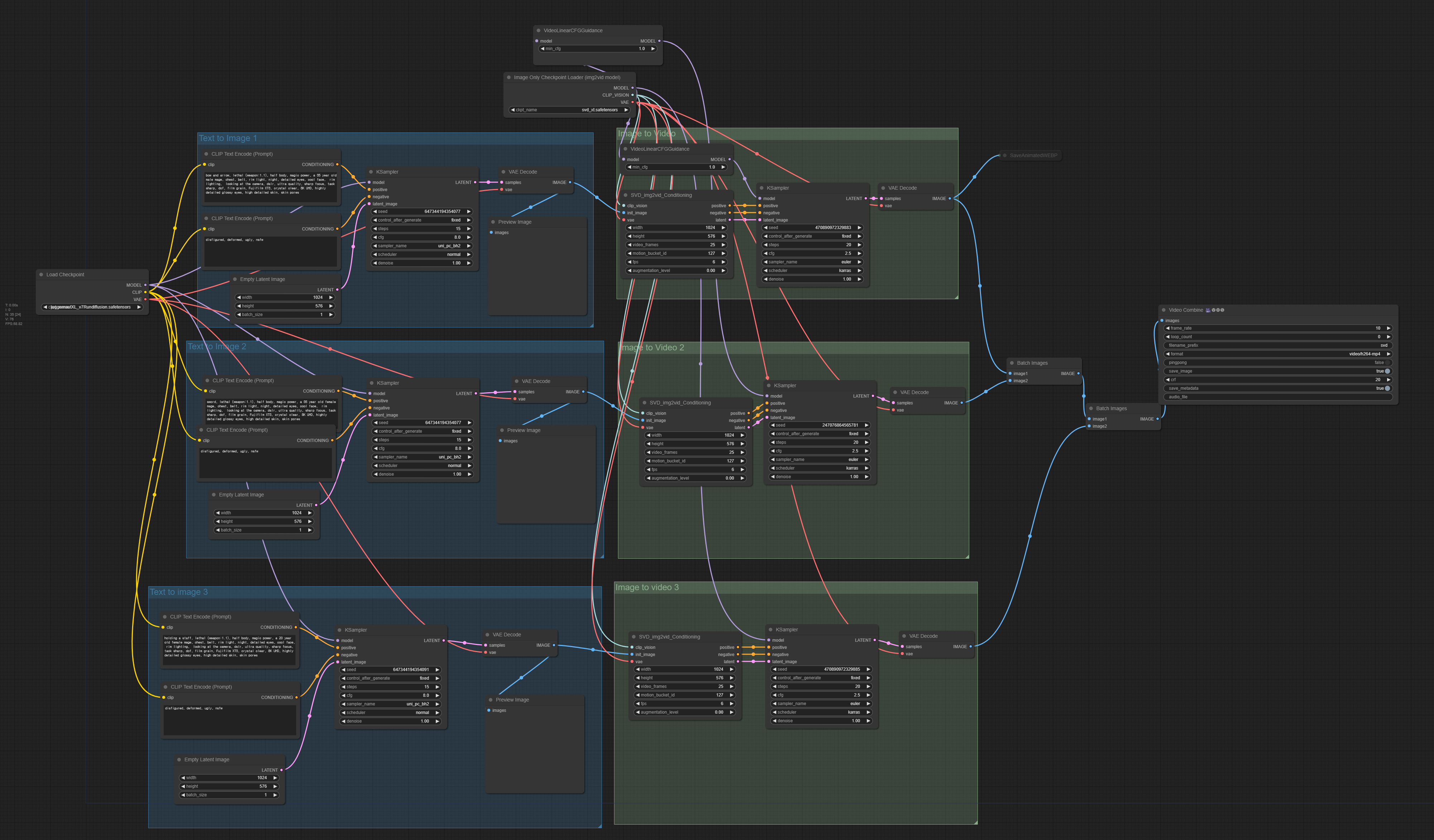Click the Load Checkpoint node's collapse dot
This screenshot has height=840, width=1434.
pyautogui.click(x=41, y=275)
